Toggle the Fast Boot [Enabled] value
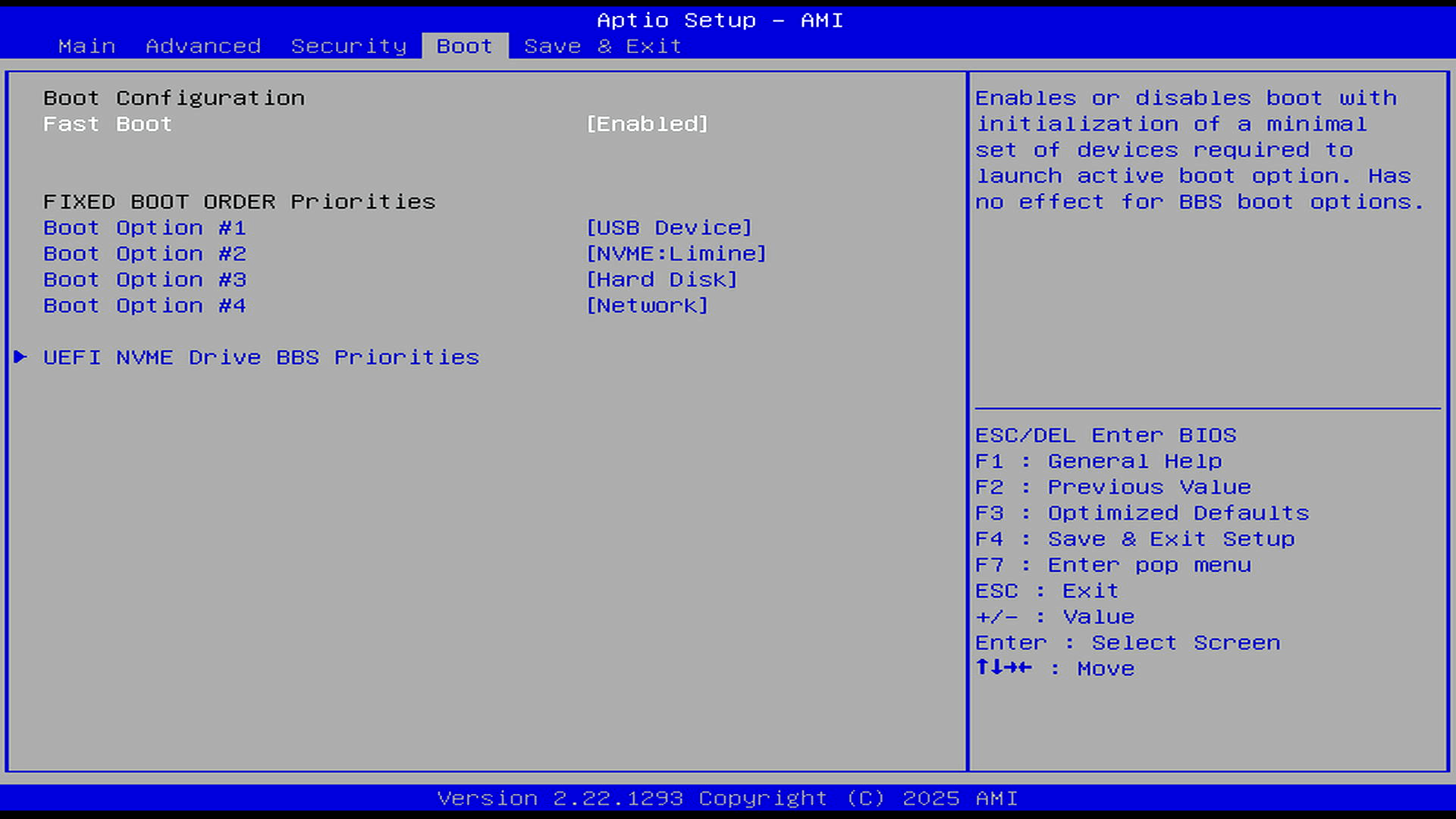The height and width of the screenshot is (819, 1456). click(x=647, y=124)
